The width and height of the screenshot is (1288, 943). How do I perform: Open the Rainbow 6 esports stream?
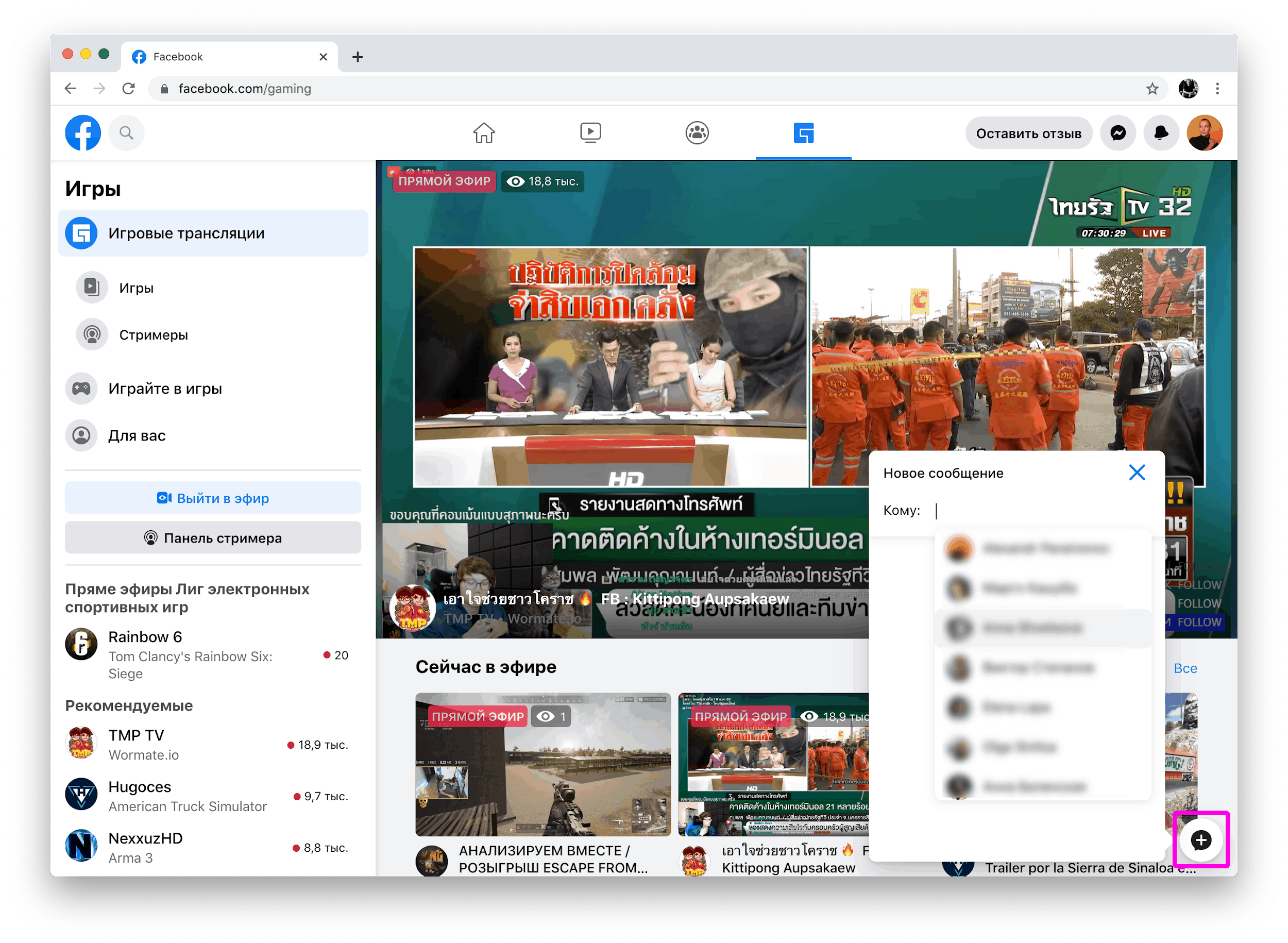coord(213,655)
